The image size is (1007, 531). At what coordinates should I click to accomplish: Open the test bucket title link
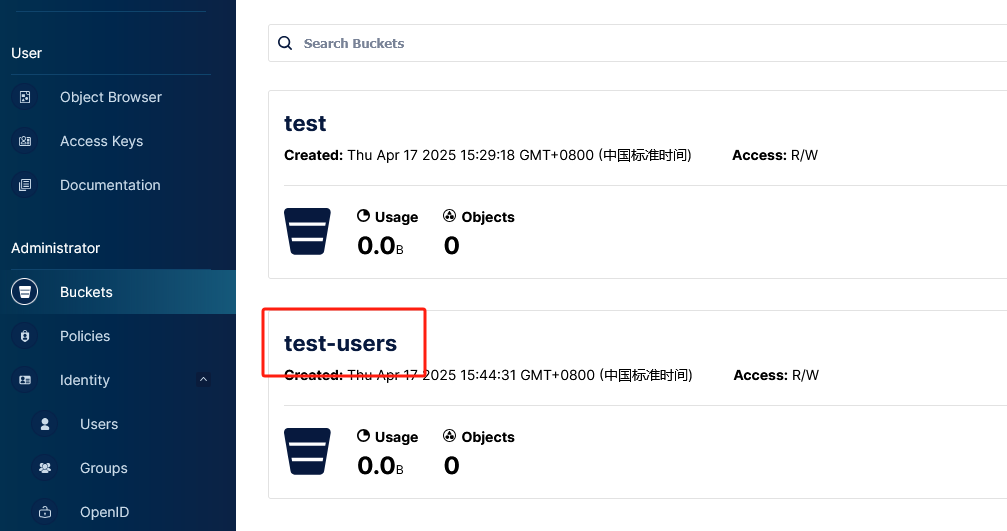(x=305, y=124)
